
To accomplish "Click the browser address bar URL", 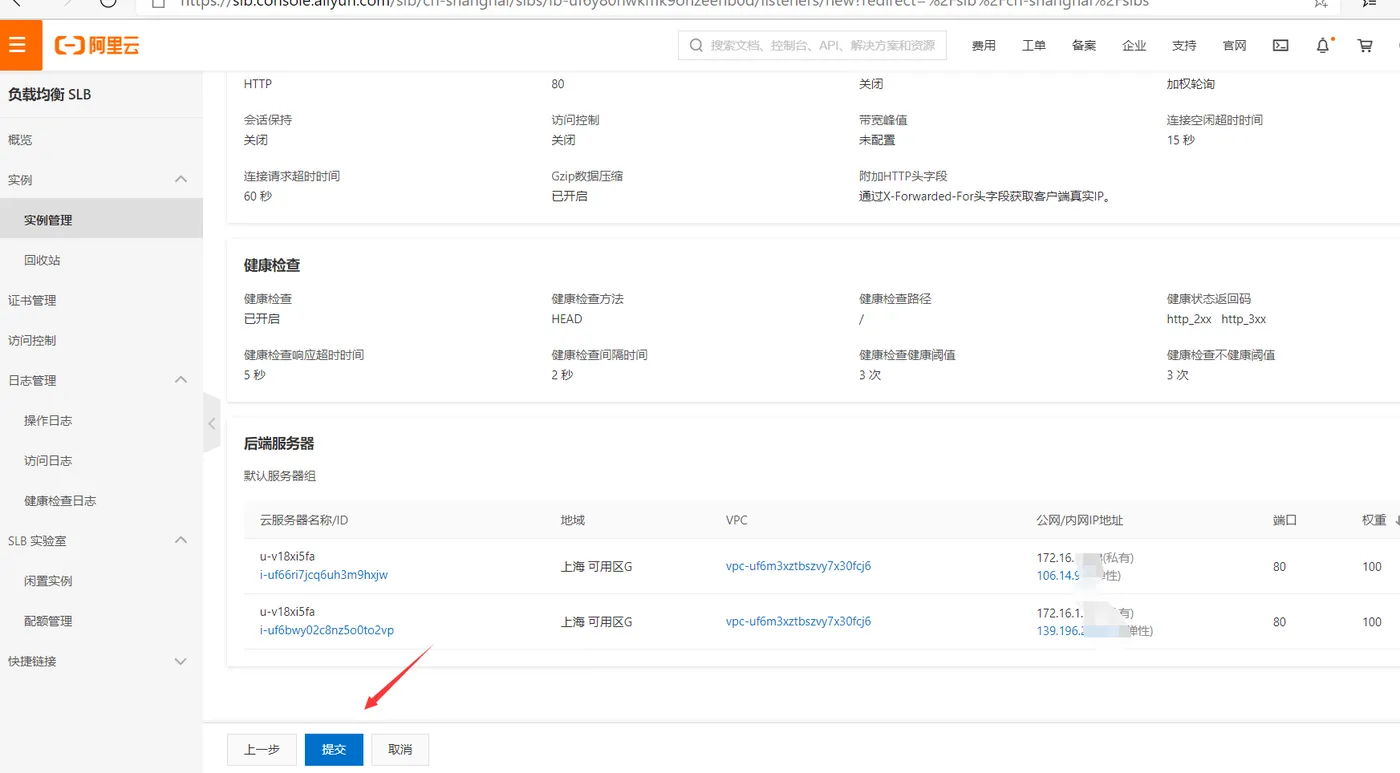I will click(x=665, y=3).
